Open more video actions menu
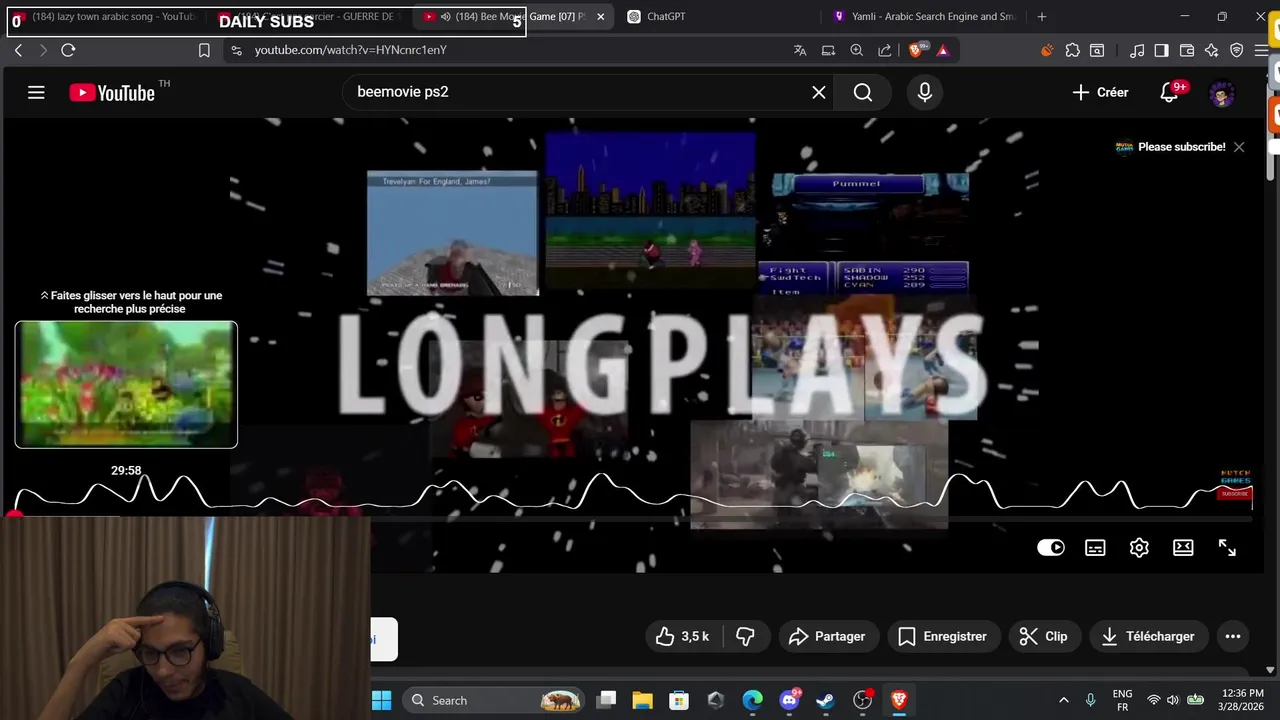Screen dimensions: 1280x720 tap(1233, 636)
